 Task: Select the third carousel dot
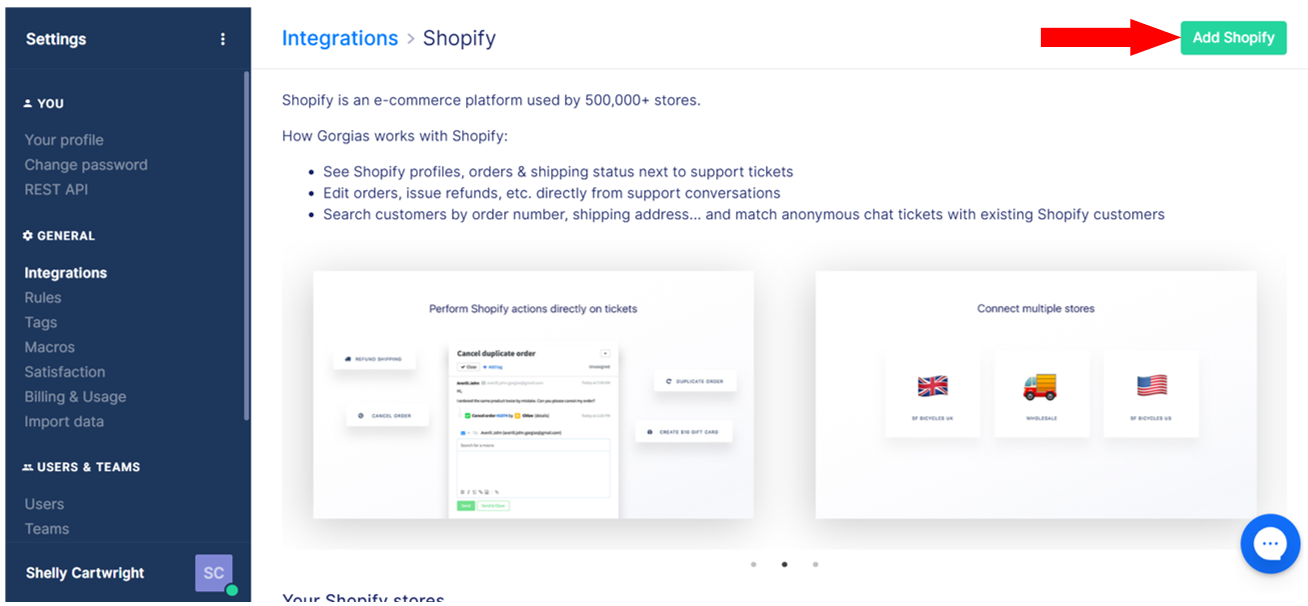click(815, 564)
